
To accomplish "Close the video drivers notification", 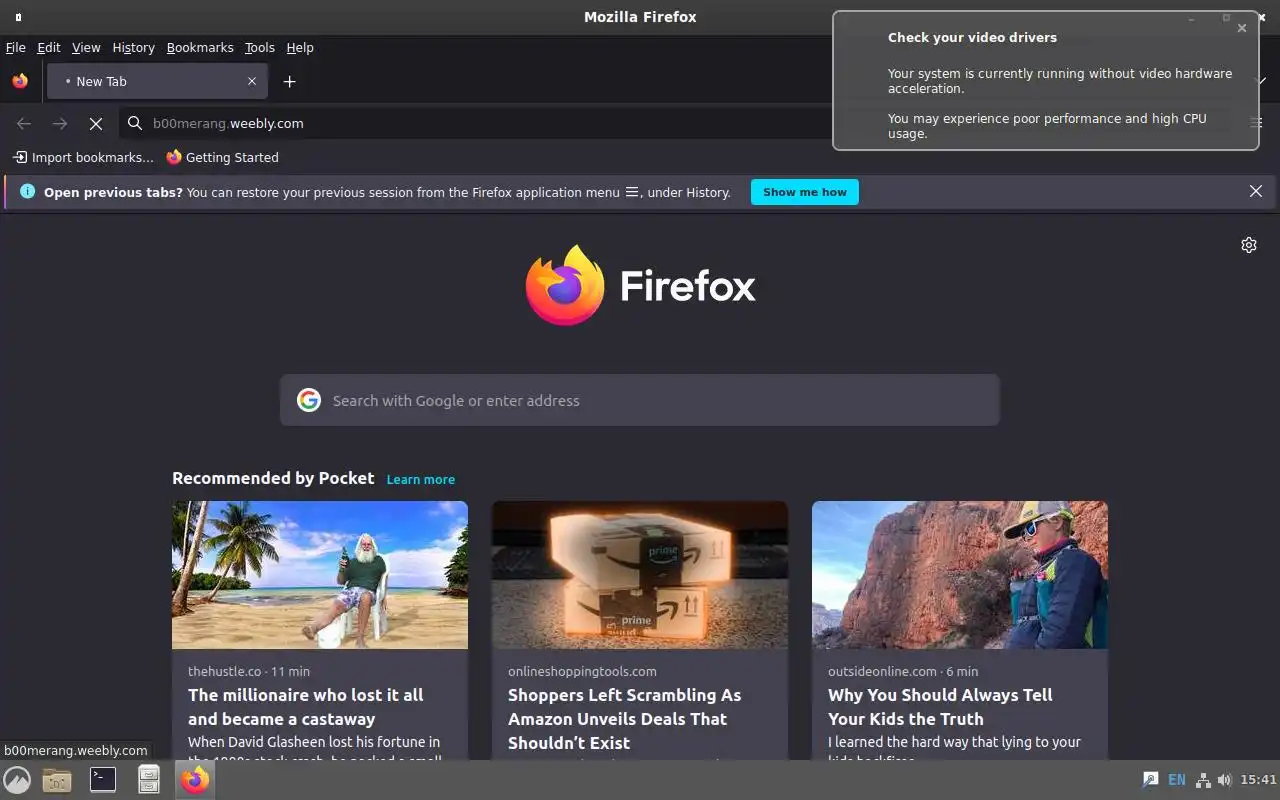I will (1242, 28).
